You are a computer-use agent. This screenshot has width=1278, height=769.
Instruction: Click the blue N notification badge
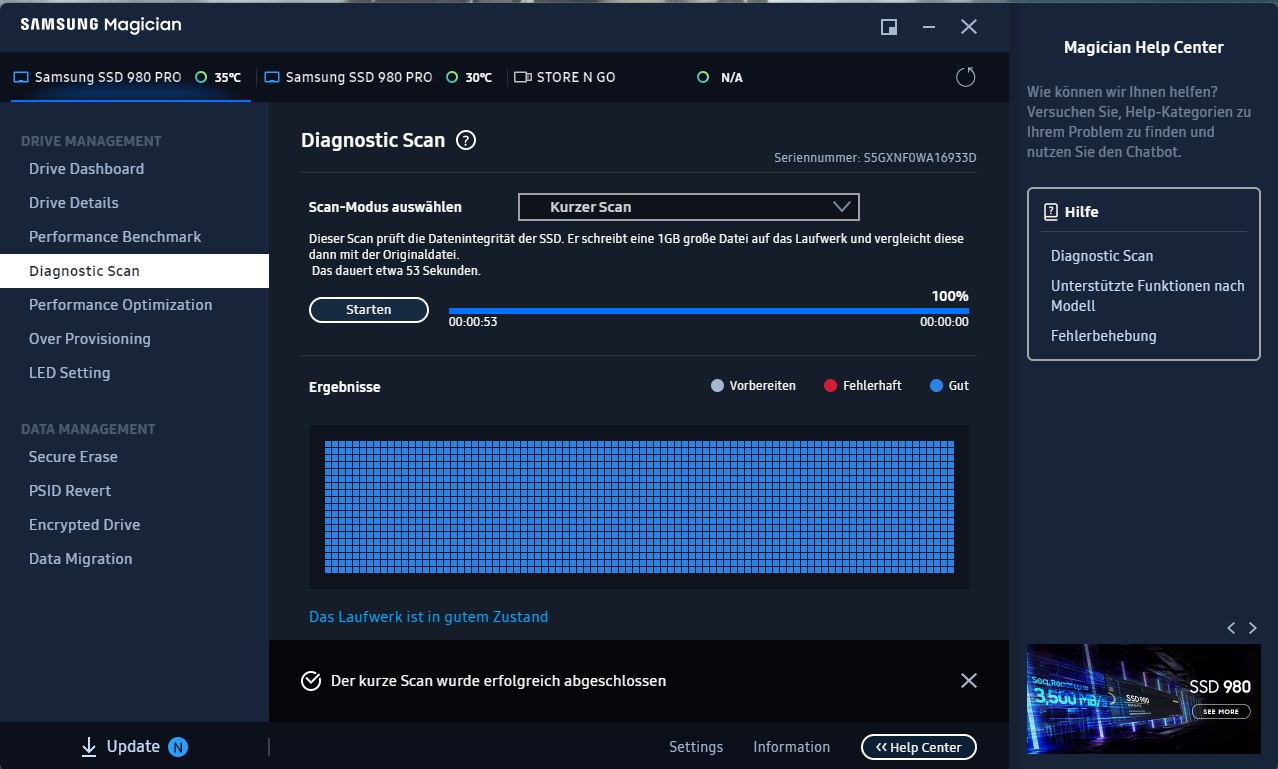[x=178, y=746]
